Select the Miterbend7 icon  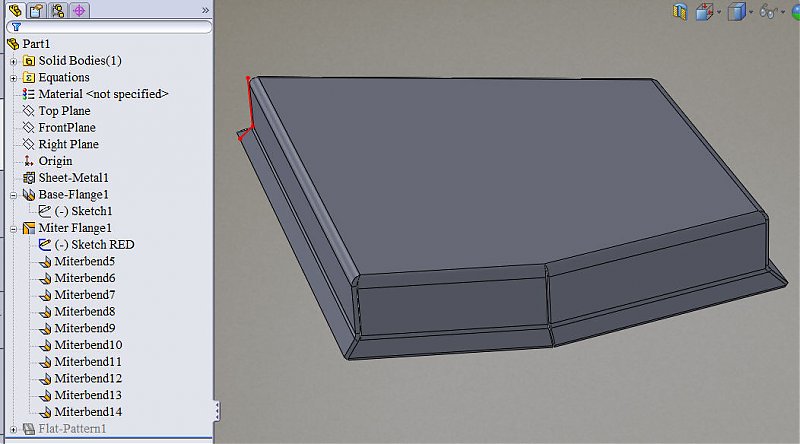point(45,295)
